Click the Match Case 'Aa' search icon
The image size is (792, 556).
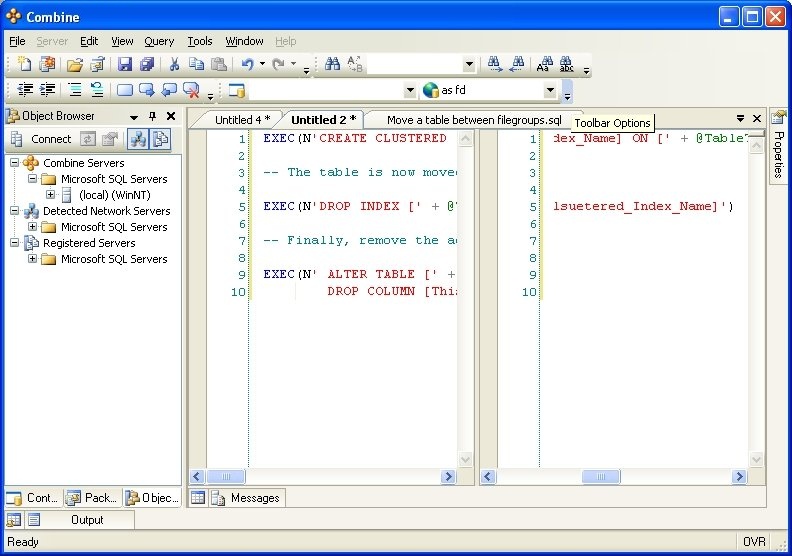(x=544, y=65)
